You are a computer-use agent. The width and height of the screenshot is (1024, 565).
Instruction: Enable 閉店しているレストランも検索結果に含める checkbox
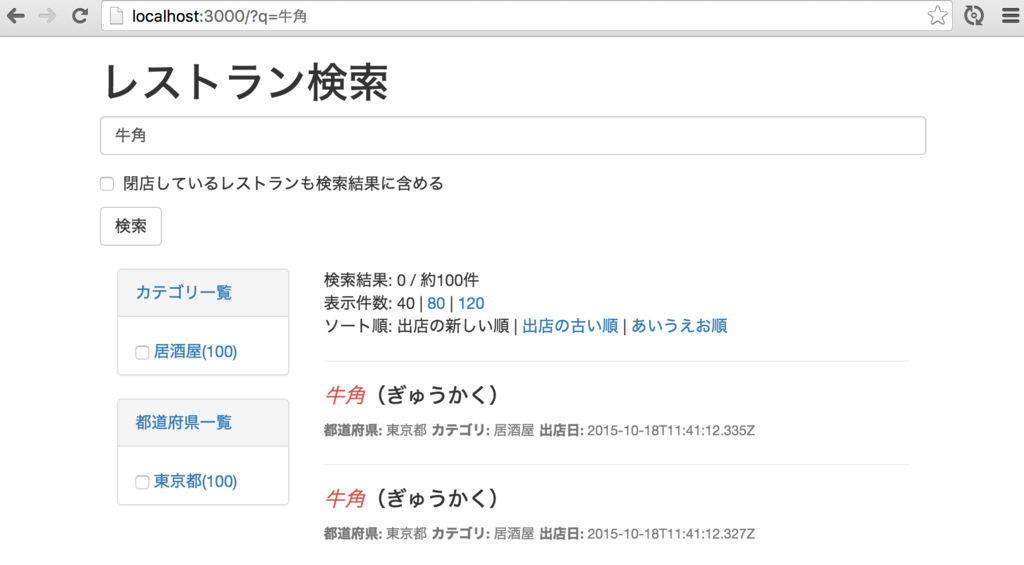pos(107,184)
